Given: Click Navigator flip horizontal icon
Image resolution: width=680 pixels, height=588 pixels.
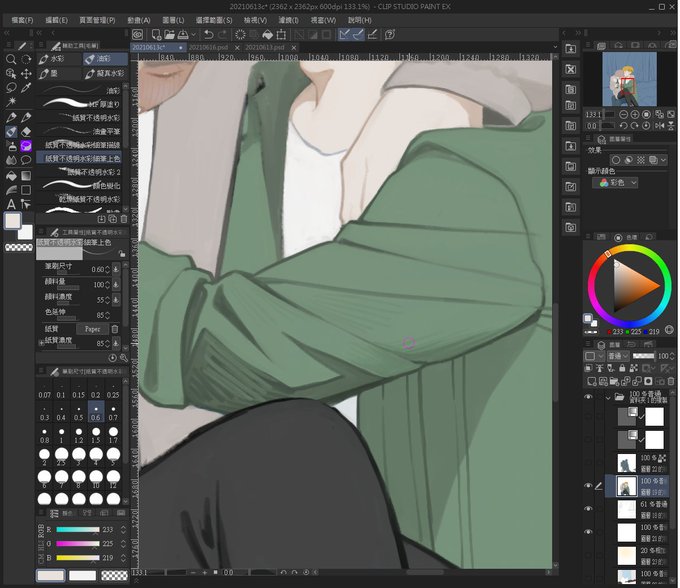Looking at the screenshot, I should 660,126.
